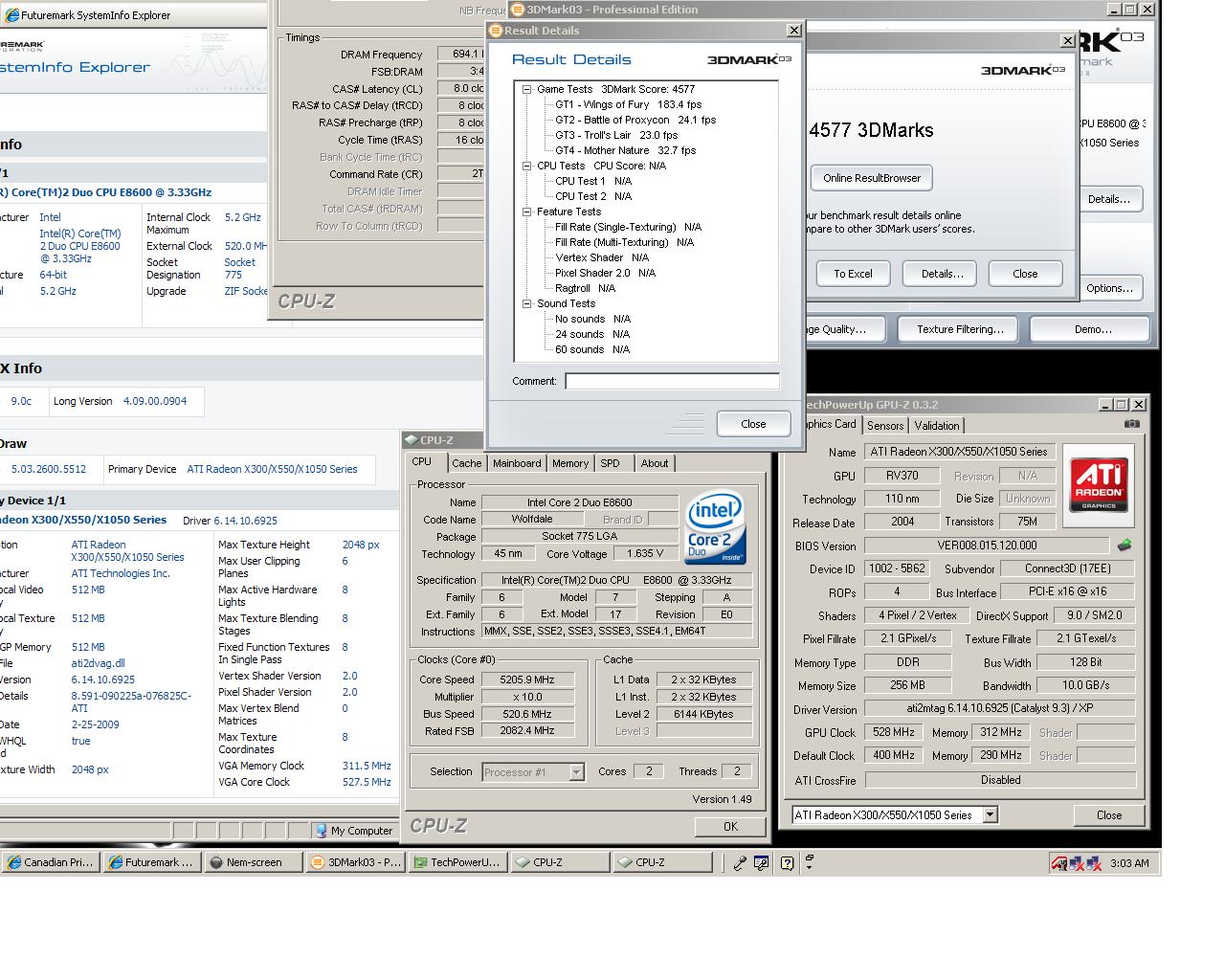The width and height of the screenshot is (1225, 980).
Task: Click the My Computer status bar icon
Action: click(x=322, y=831)
